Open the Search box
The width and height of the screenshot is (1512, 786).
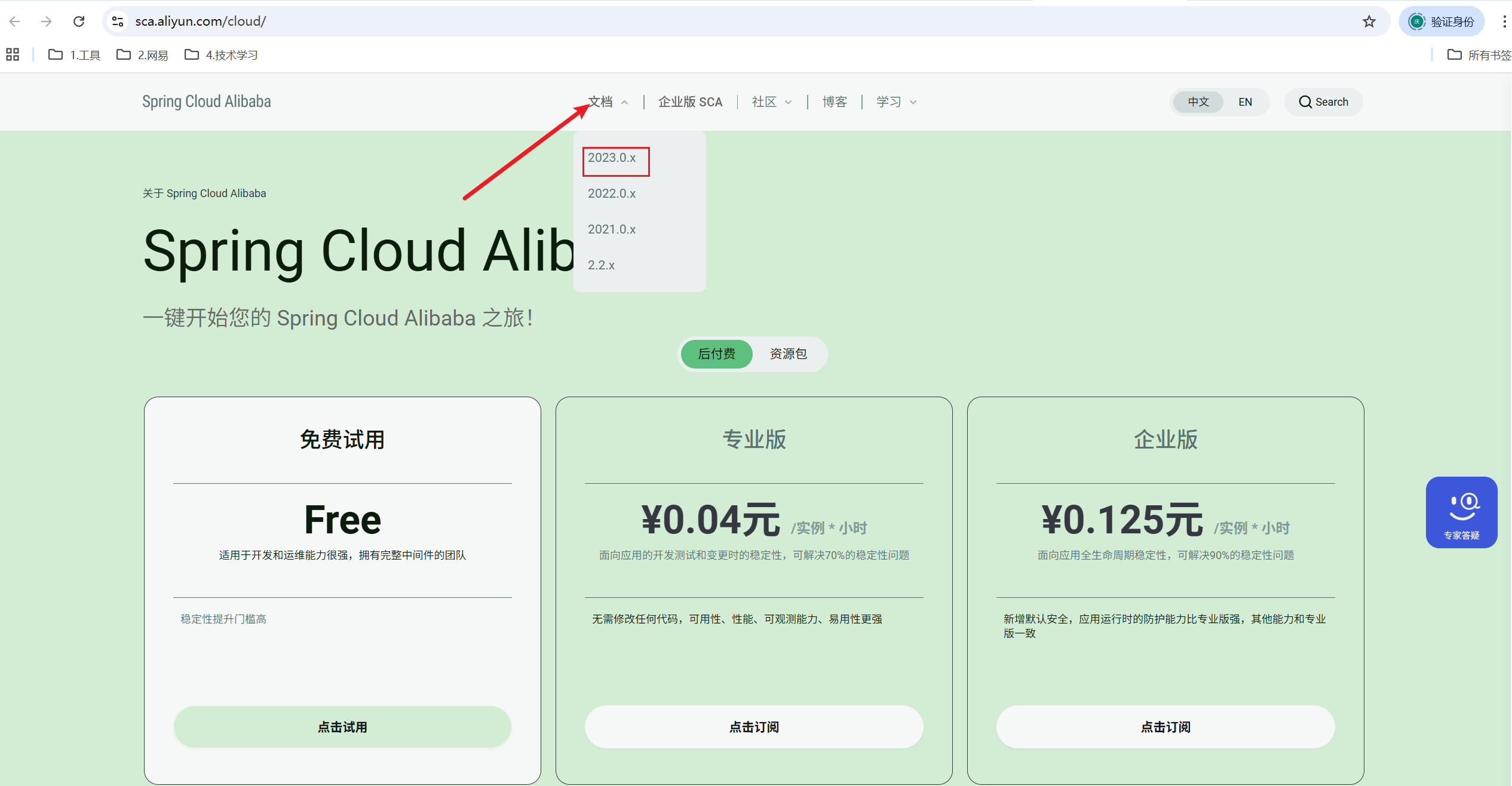click(1323, 102)
